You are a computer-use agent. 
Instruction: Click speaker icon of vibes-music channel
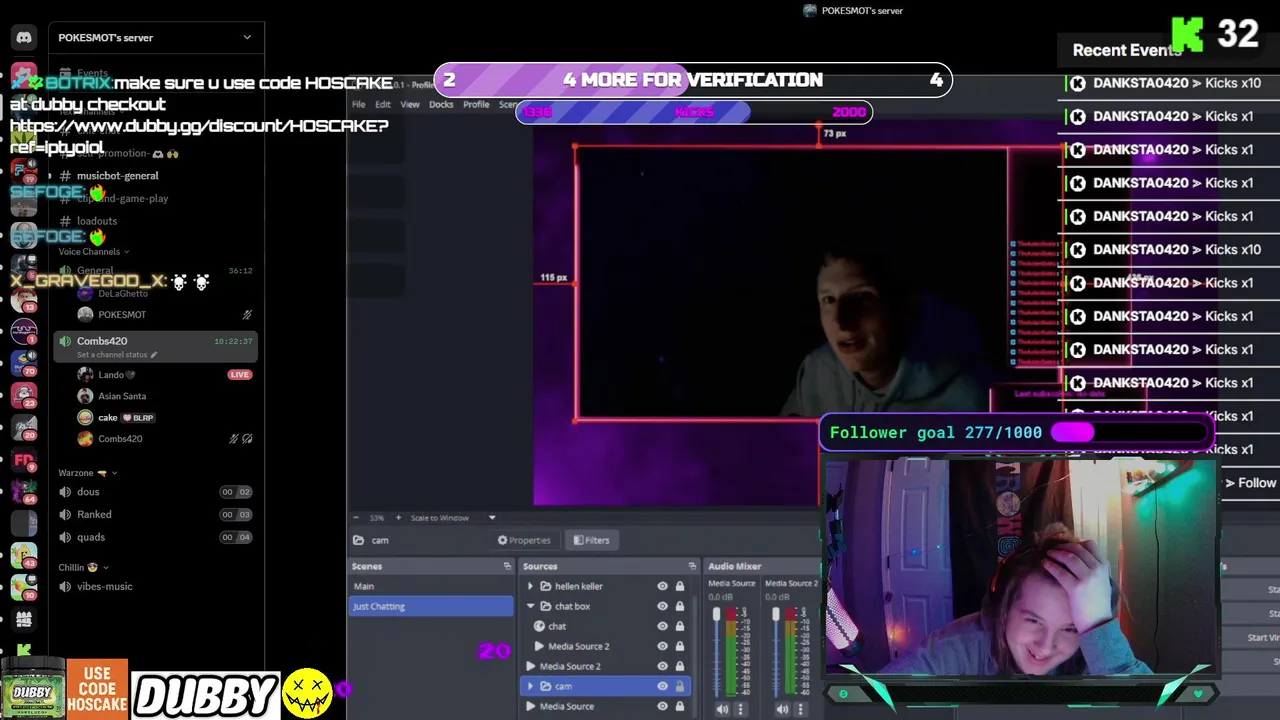[65, 587]
